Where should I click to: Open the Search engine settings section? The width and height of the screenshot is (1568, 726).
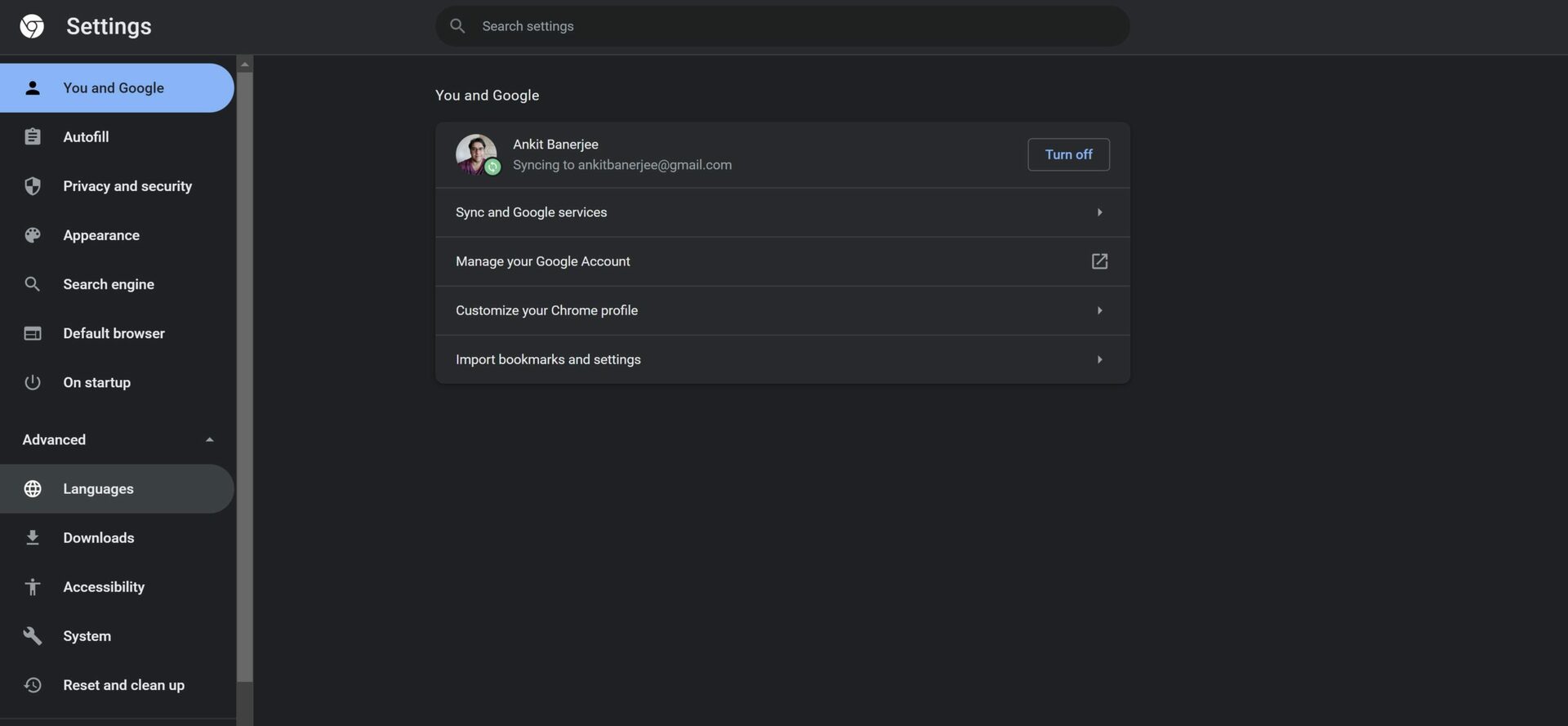coord(109,284)
